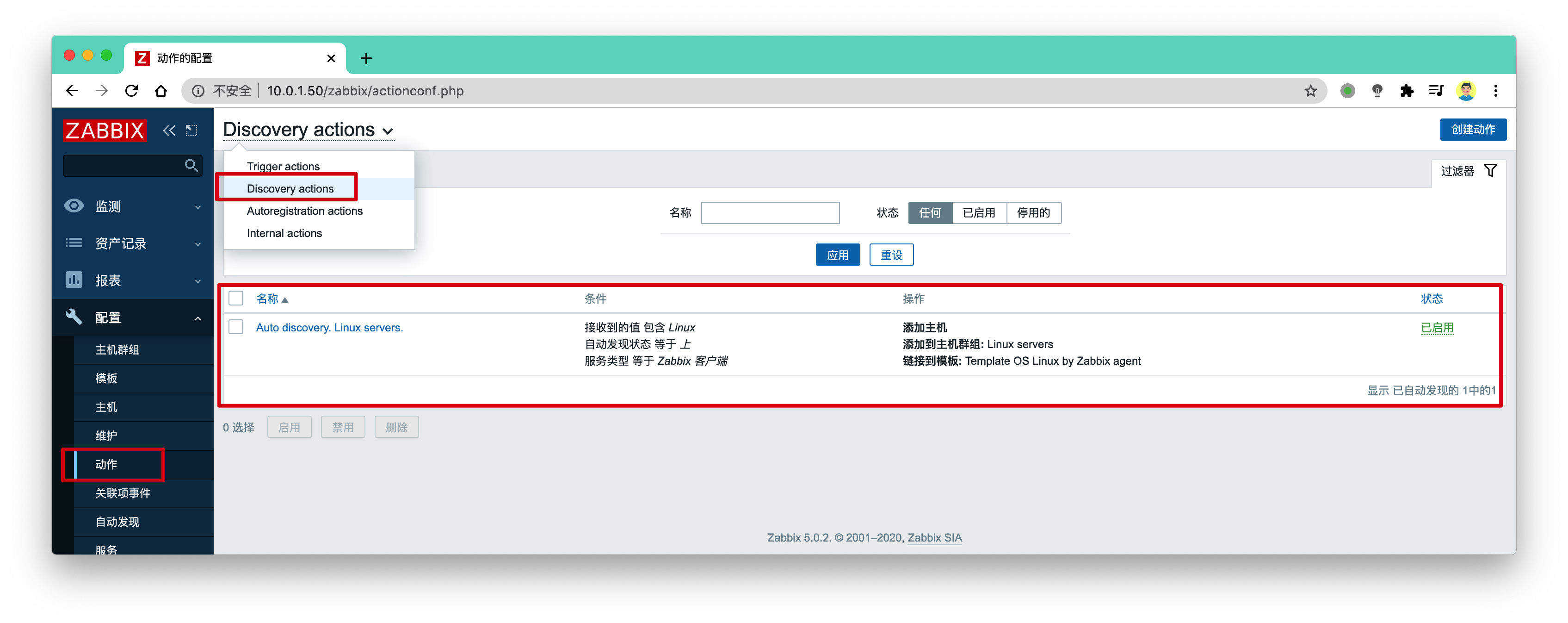The width and height of the screenshot is (1568, 623).
Task: Click the 名称 filter input field
Action: tap(770, 212)
